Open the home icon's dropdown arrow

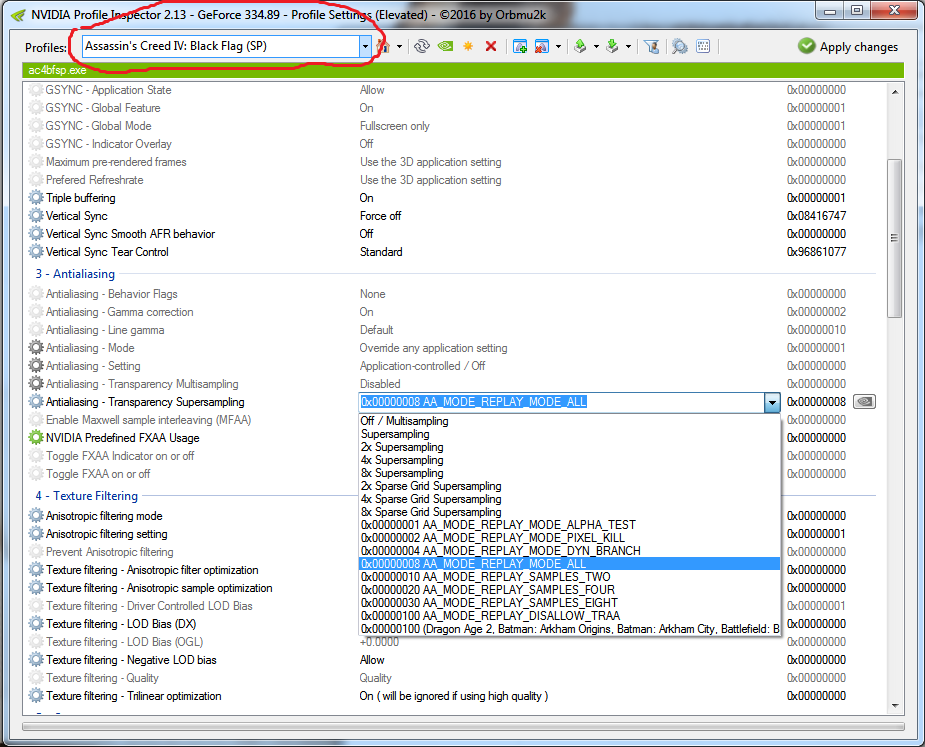click(x=399, y=47)
